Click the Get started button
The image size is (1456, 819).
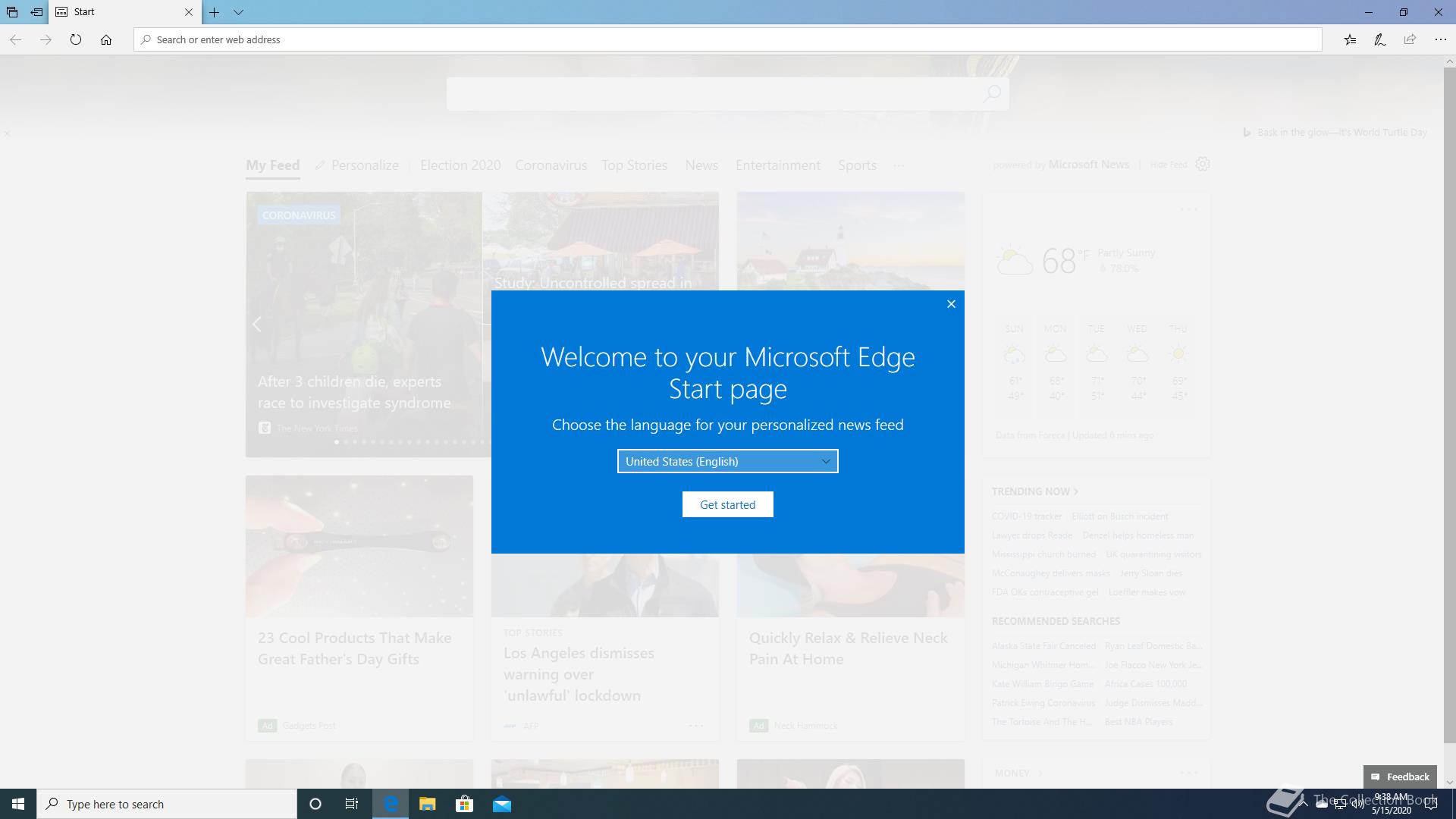pos(728,504)
